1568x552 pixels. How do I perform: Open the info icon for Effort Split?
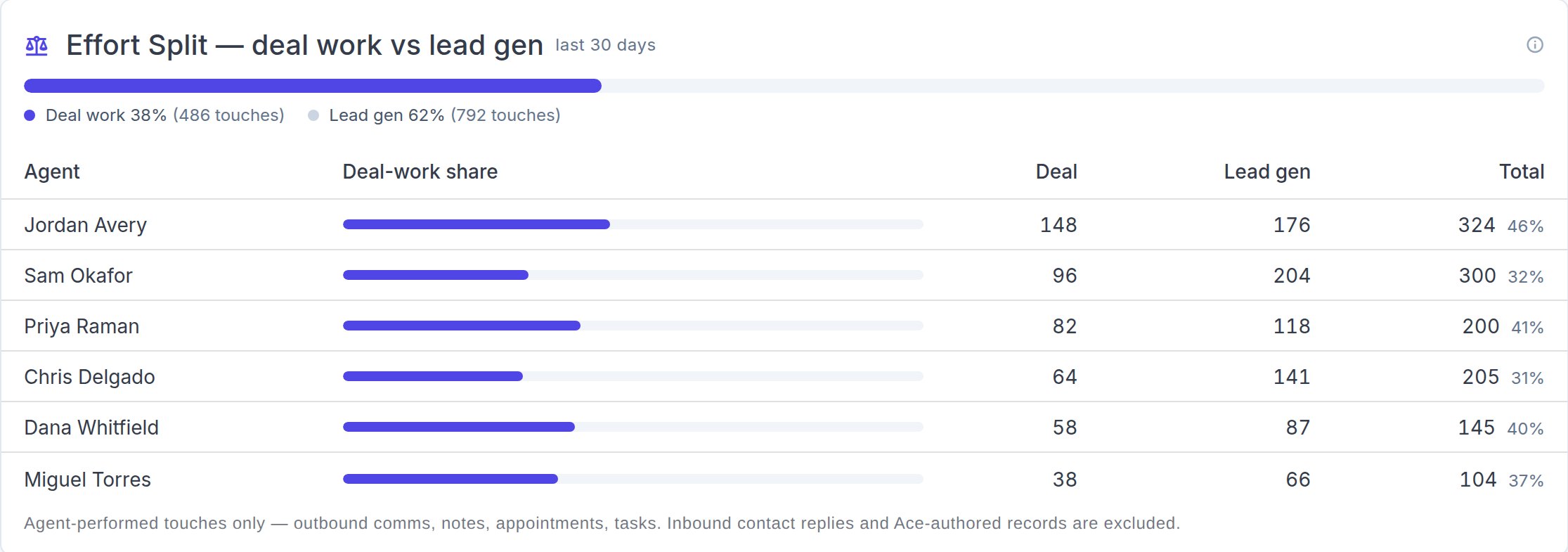(x=1535, y=45)
